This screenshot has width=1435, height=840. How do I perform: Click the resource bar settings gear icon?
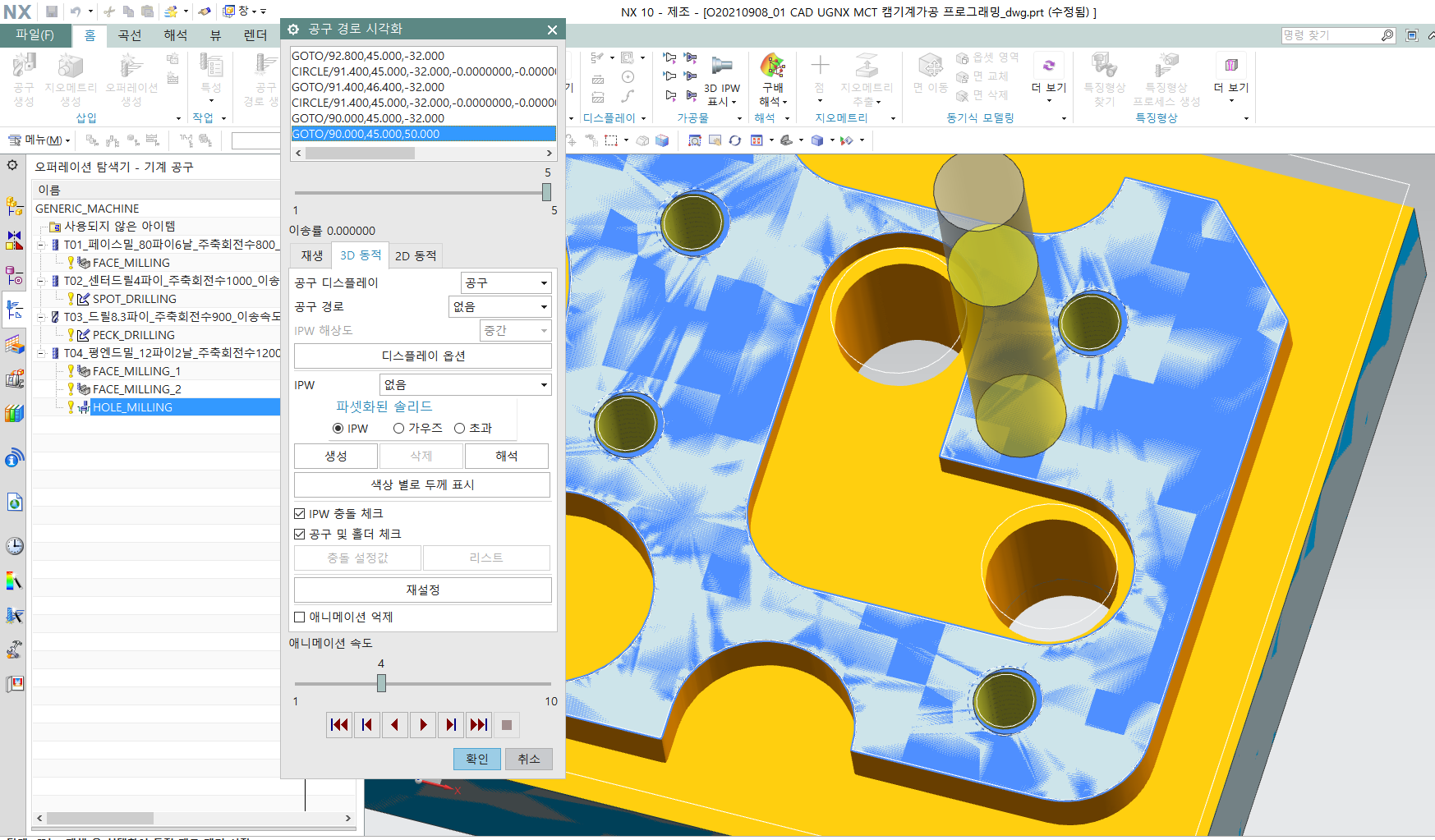tap(12, 165)
